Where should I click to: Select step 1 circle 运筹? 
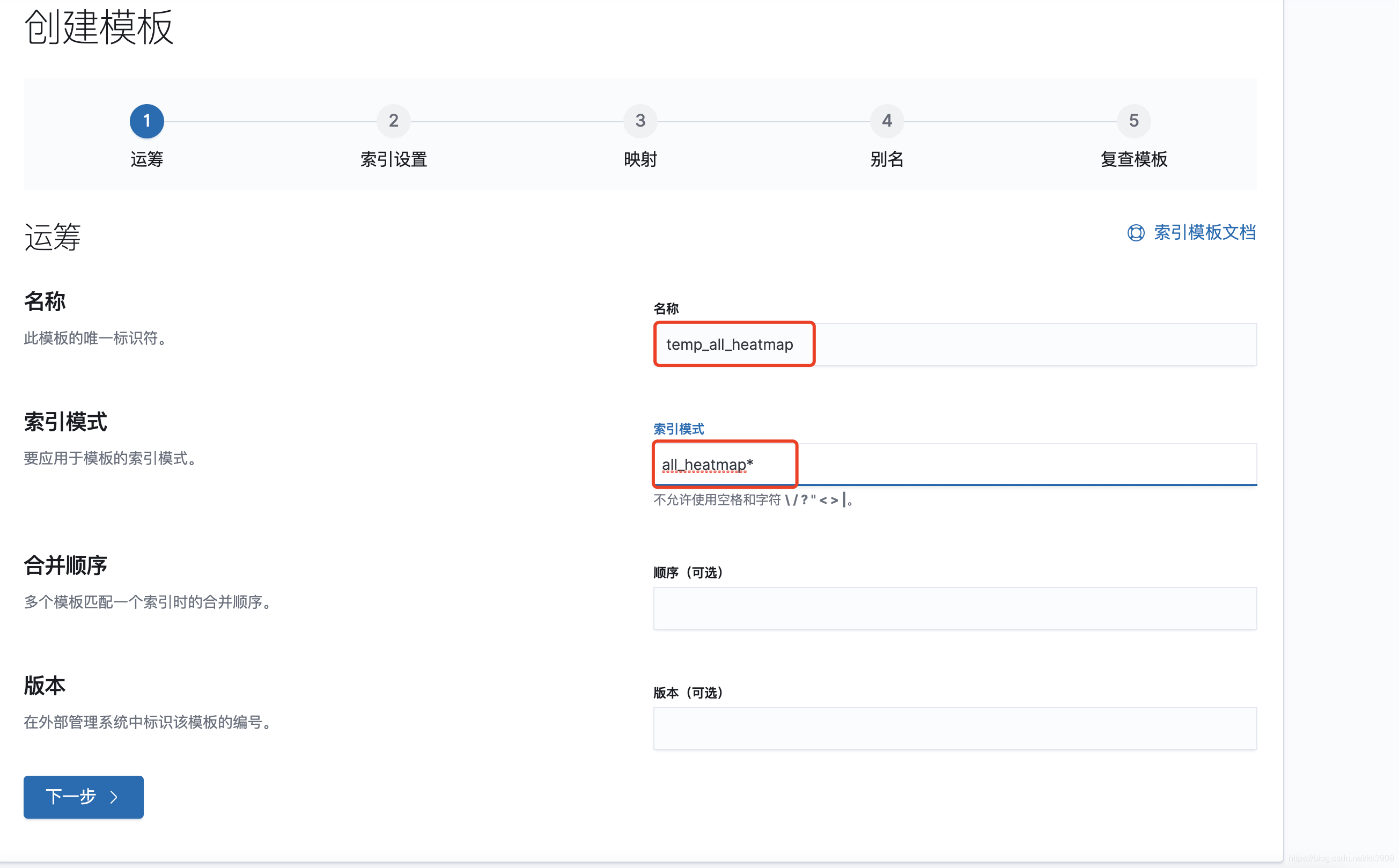(x=147, y=121)
